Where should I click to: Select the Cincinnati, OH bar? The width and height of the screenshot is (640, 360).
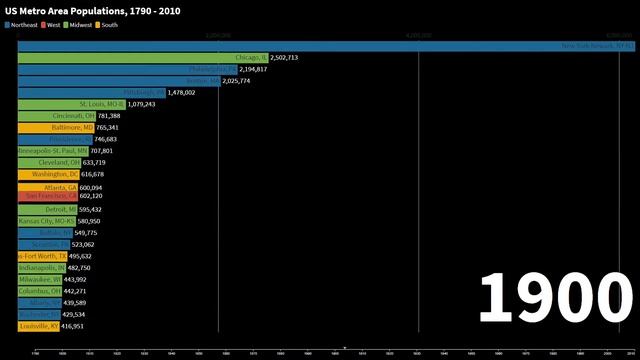pos(57,116)
